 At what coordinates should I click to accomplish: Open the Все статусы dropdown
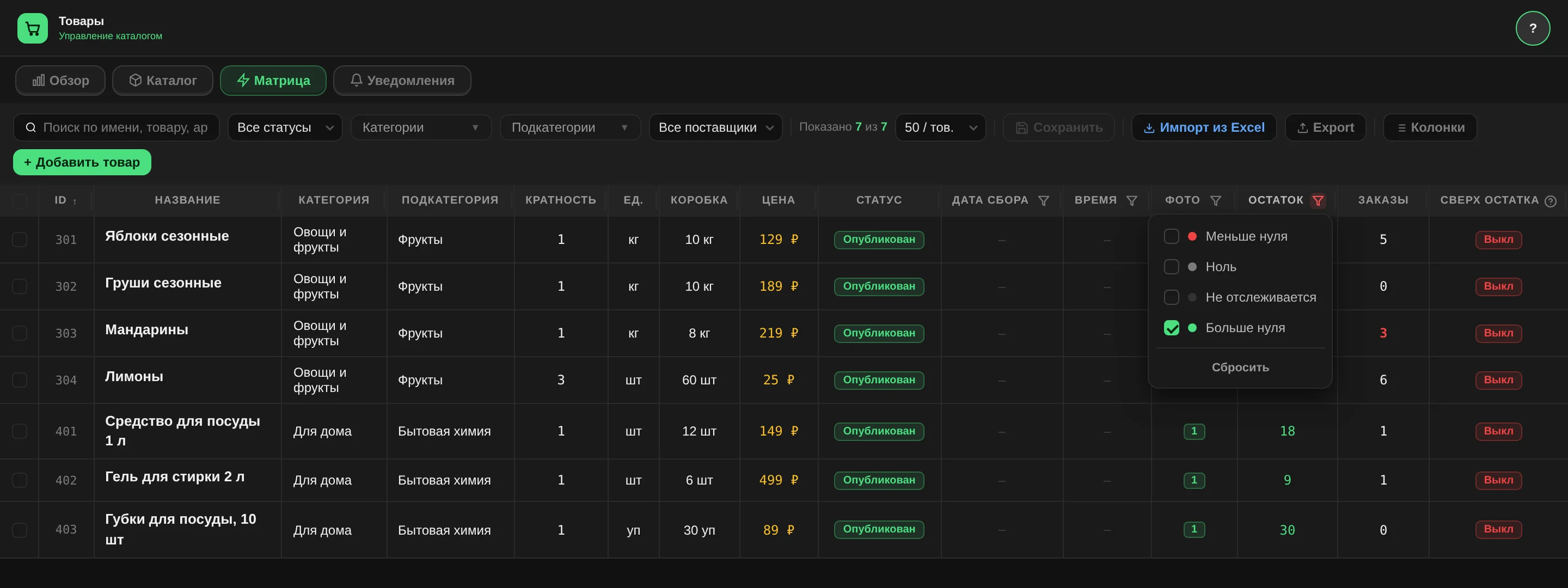tap(285, 127)
